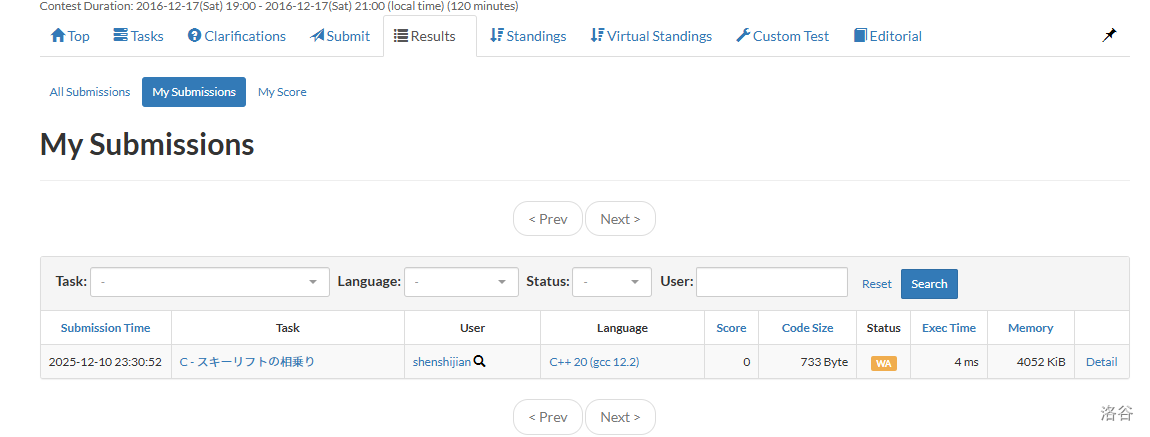Open the Tasks tab

[138, 36]
